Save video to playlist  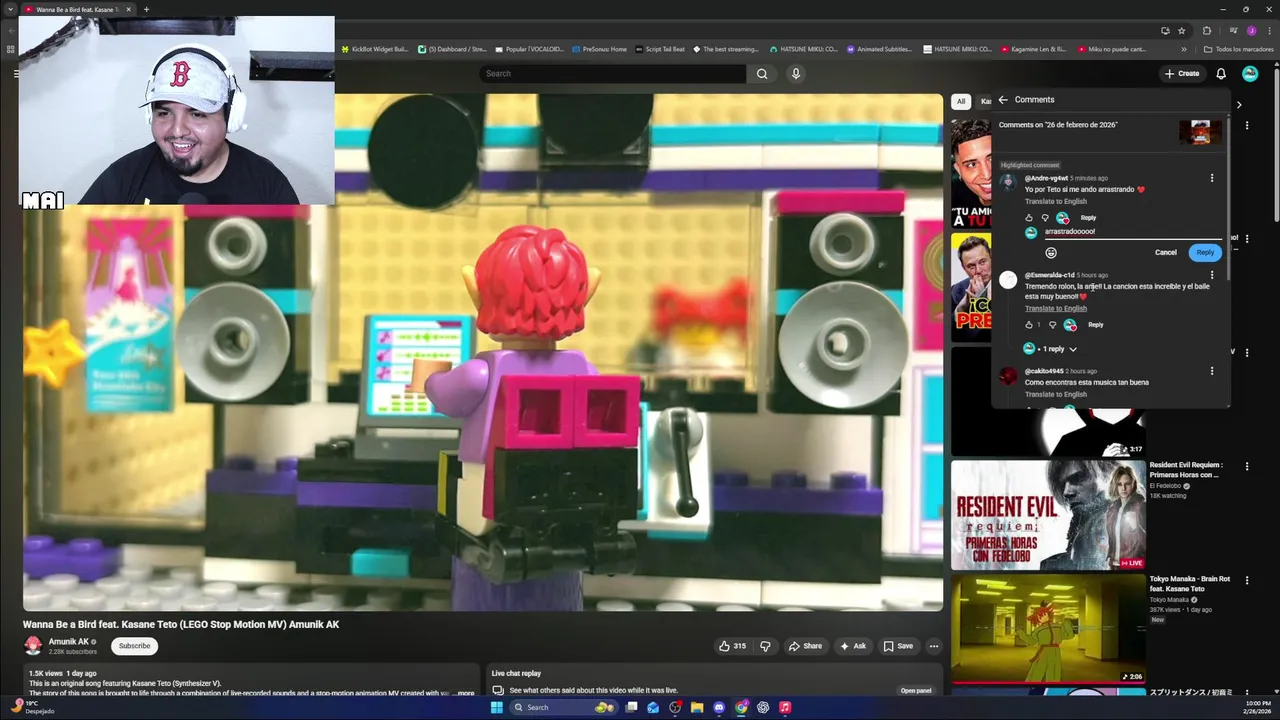coord(898,646)
